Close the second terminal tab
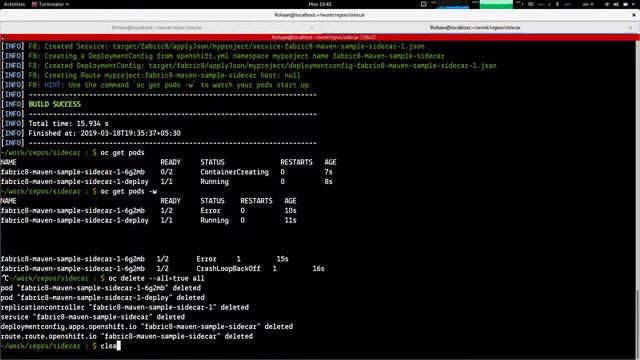Viewport: 640px width, 360px height. 631,27
